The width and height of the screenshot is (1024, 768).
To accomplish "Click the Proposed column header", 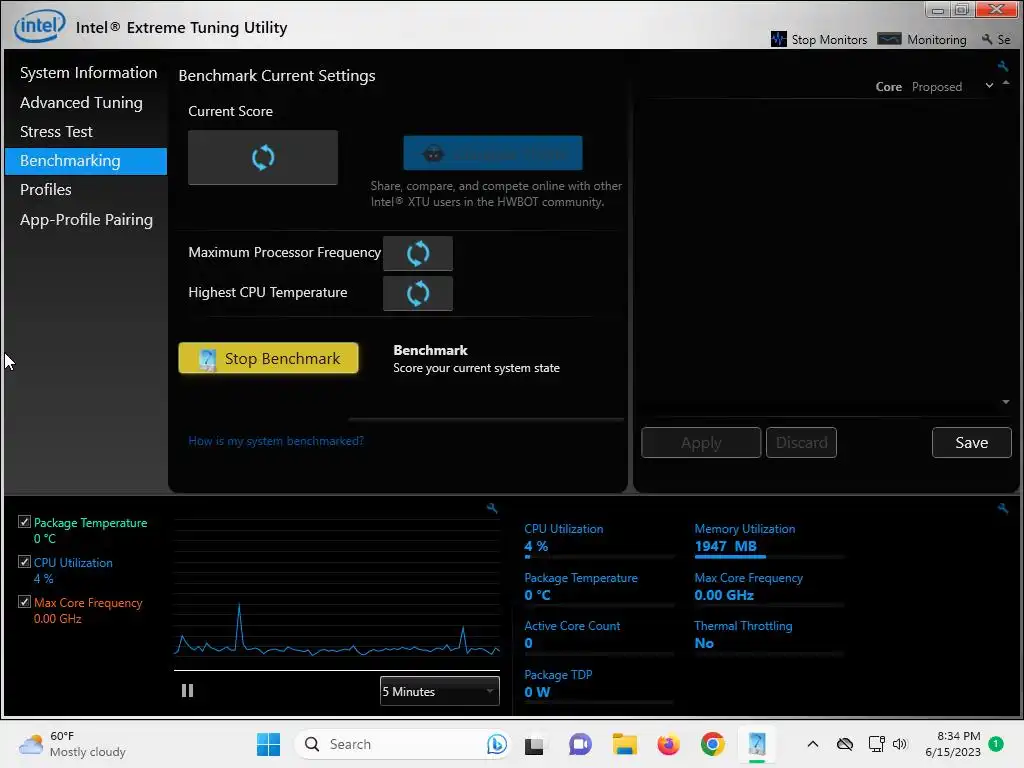I will coord(936,87).
